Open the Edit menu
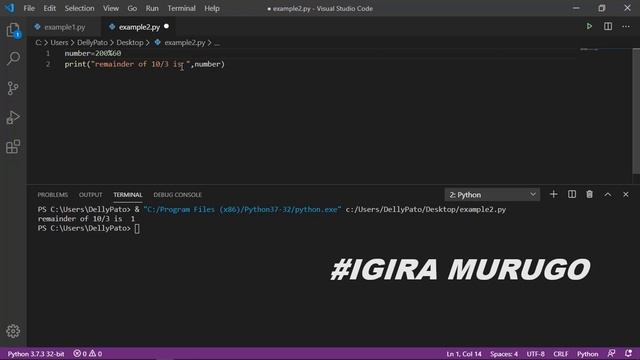The image size is (640, 360). [x=49, y=8]
